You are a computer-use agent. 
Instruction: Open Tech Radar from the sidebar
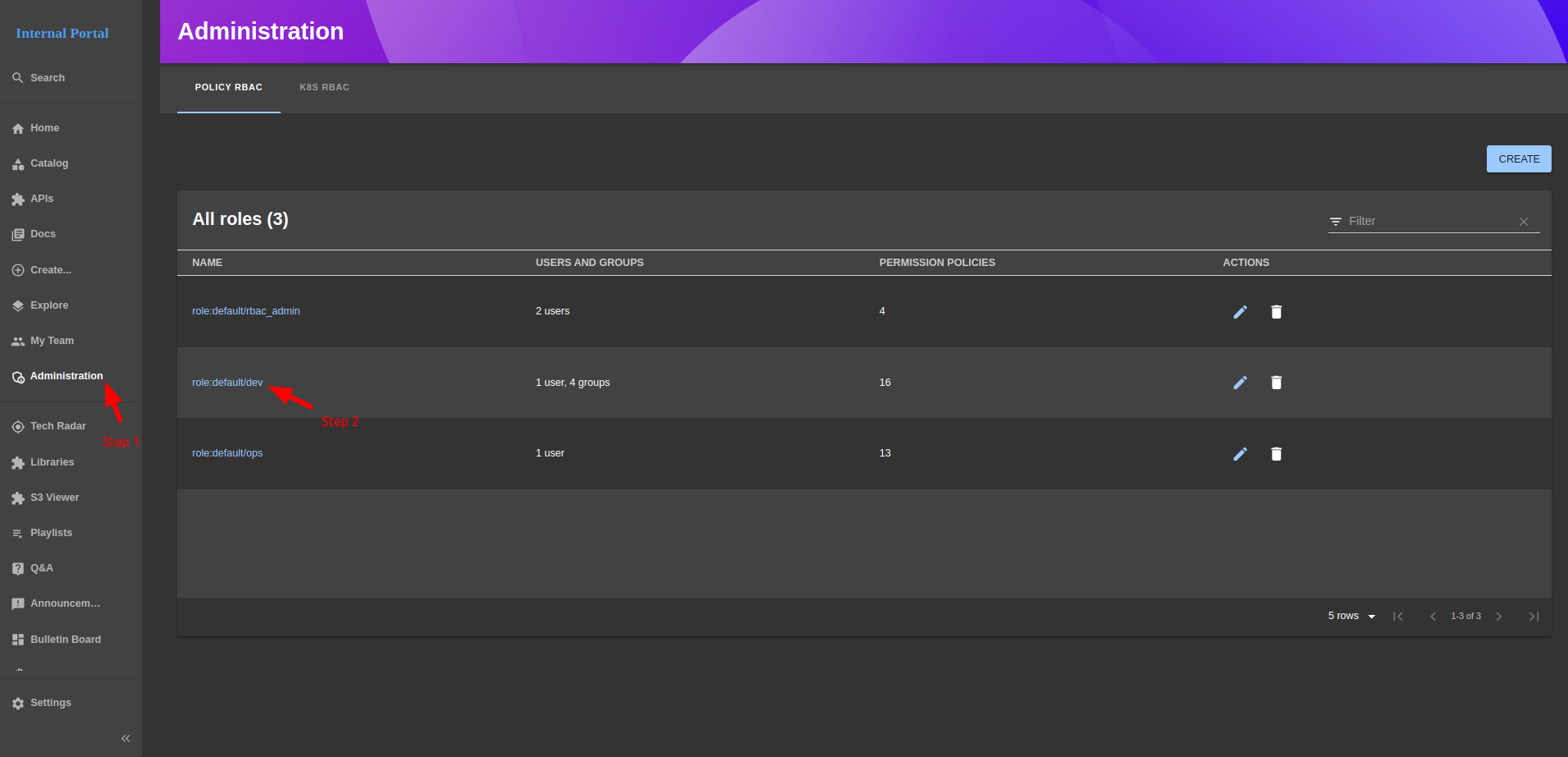[57, 426]
